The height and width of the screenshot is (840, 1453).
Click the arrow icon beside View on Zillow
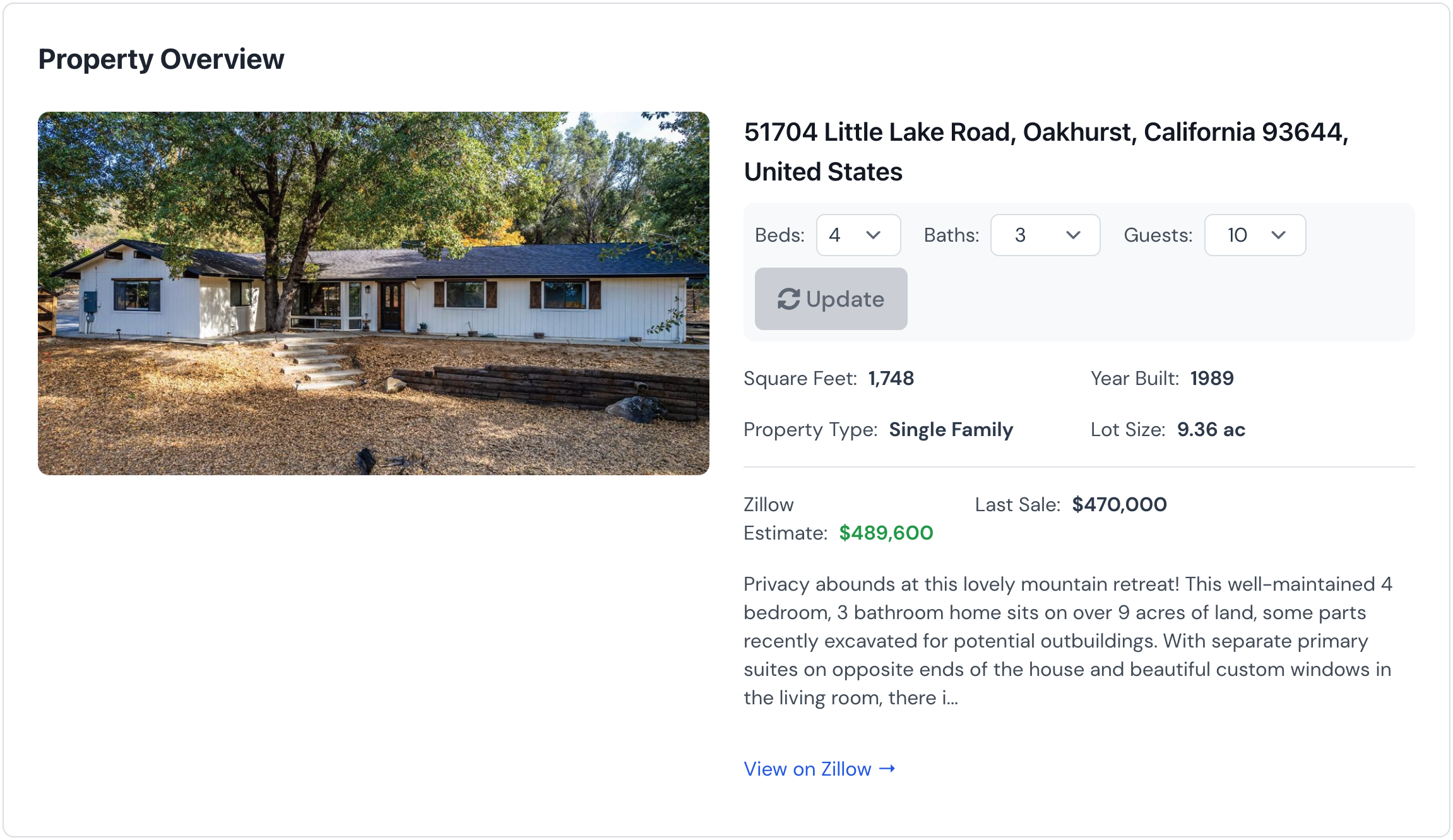[888, 769]
